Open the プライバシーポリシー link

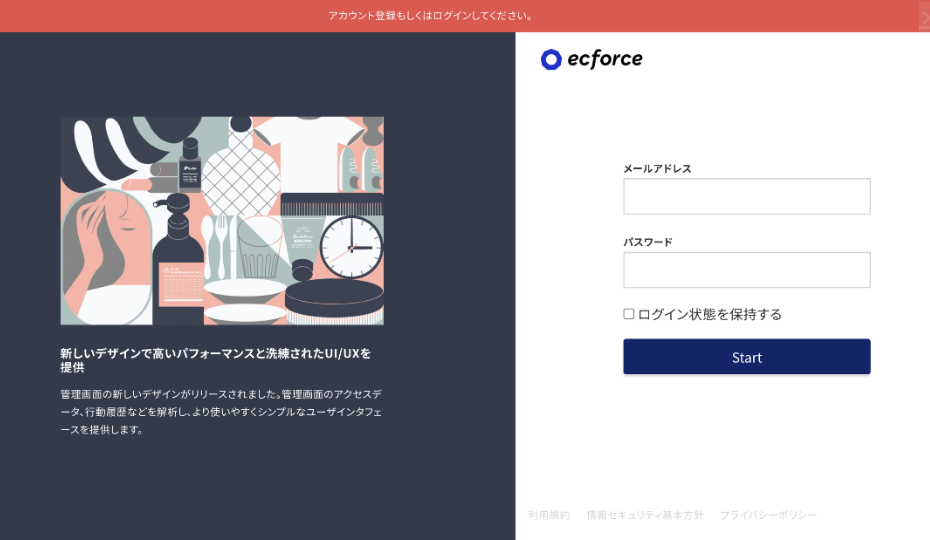coord(768,515)
